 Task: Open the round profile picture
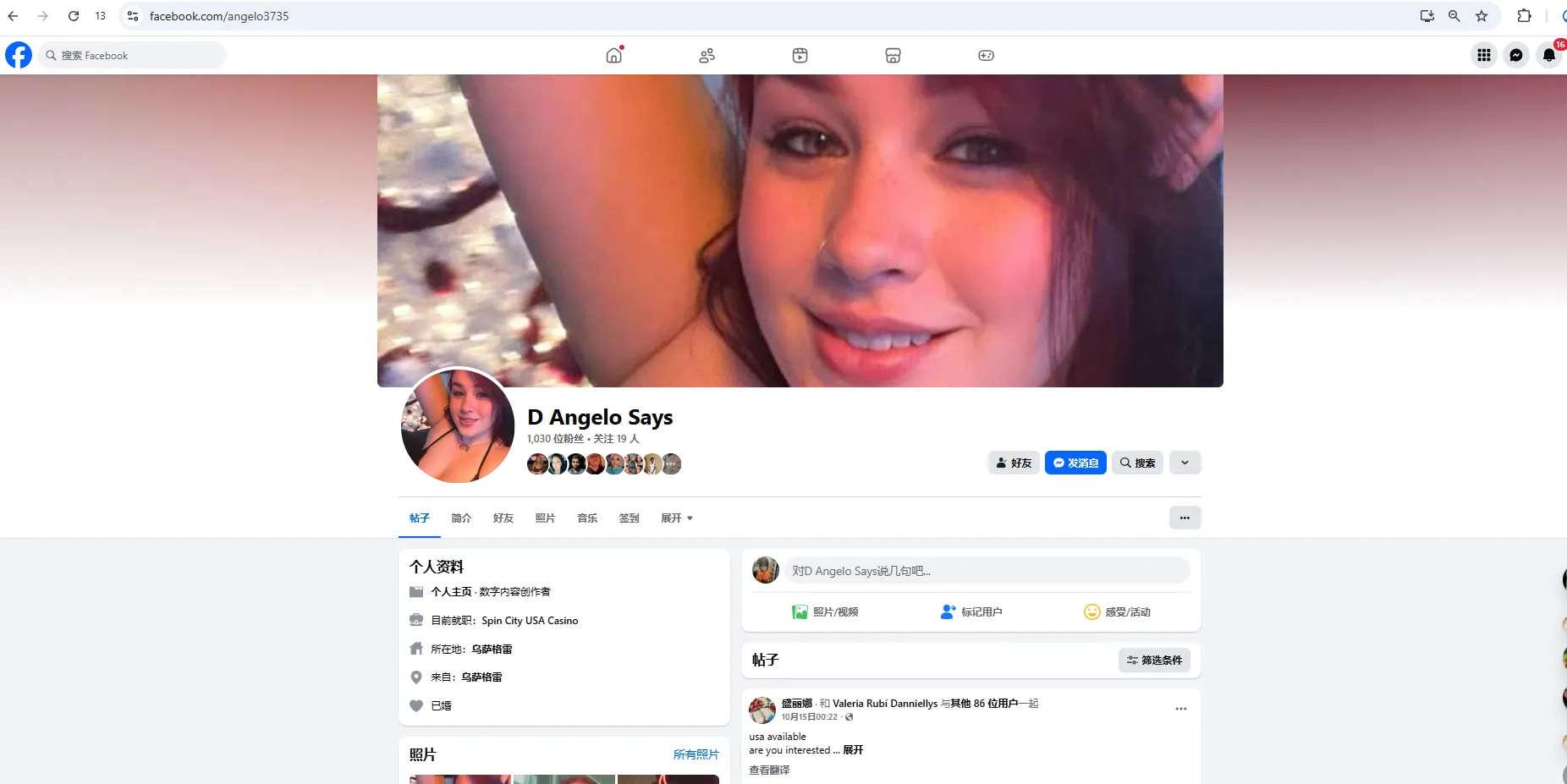pyautogui.click(x=458, y=425)
